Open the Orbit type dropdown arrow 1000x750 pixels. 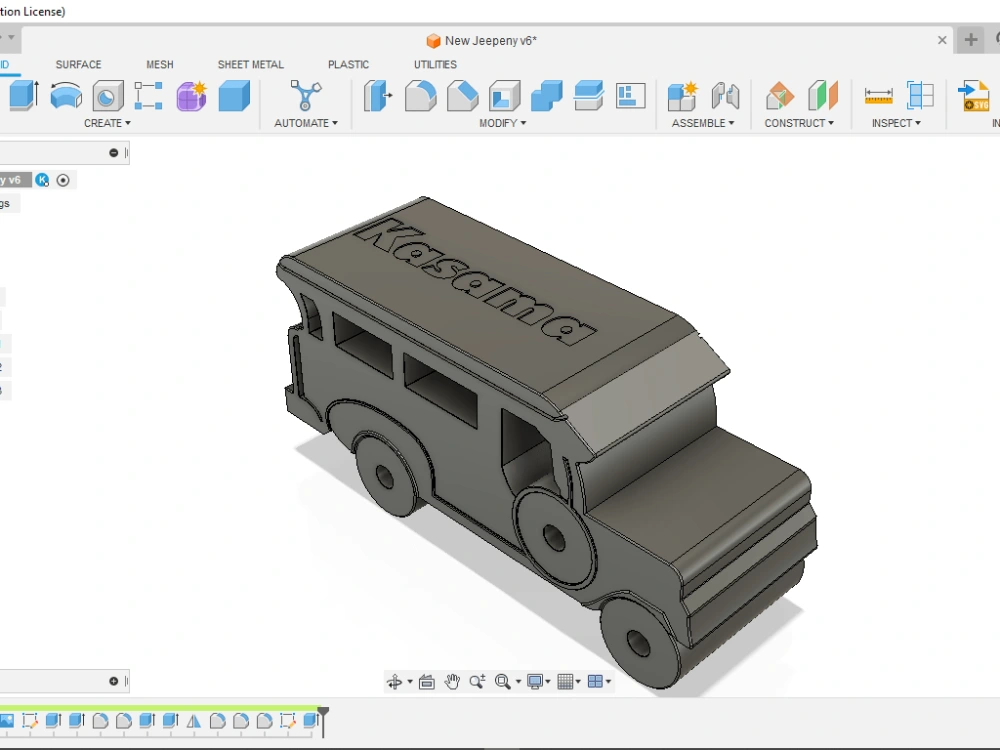[409, 682]
